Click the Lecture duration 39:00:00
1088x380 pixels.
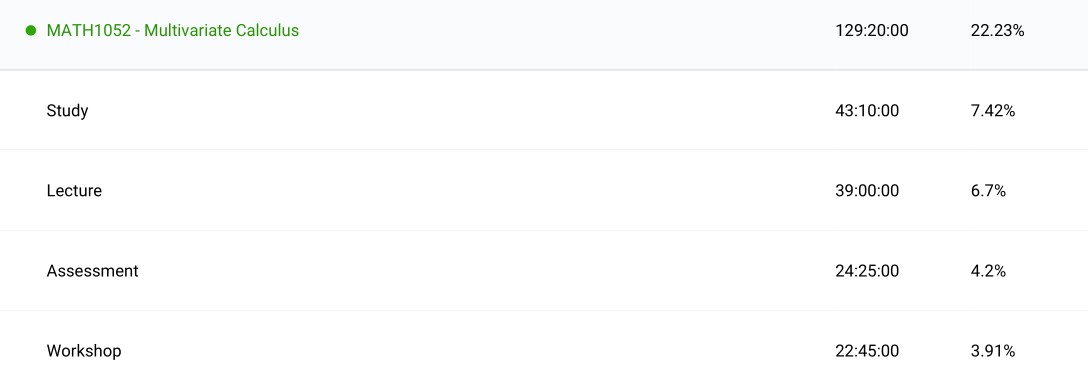tap(867, 191)
